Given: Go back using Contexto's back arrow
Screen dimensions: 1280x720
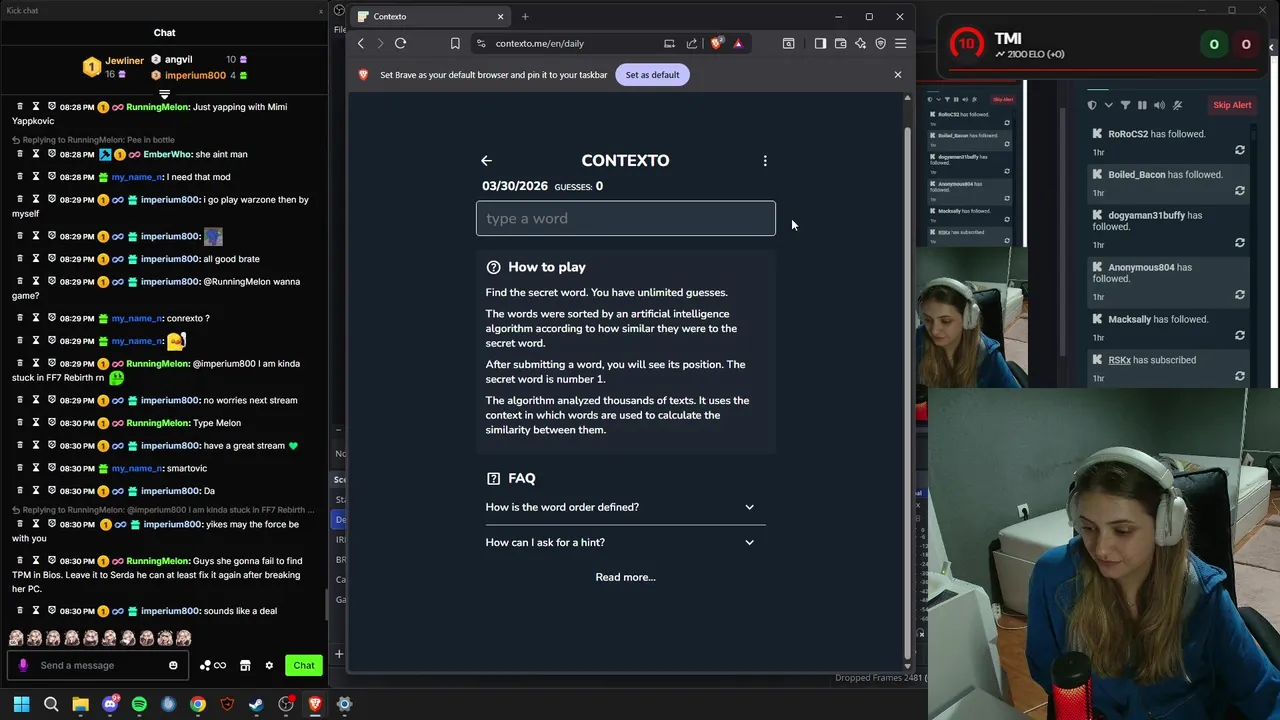Looking at the screenshot, I should click(x=486, y=160).
